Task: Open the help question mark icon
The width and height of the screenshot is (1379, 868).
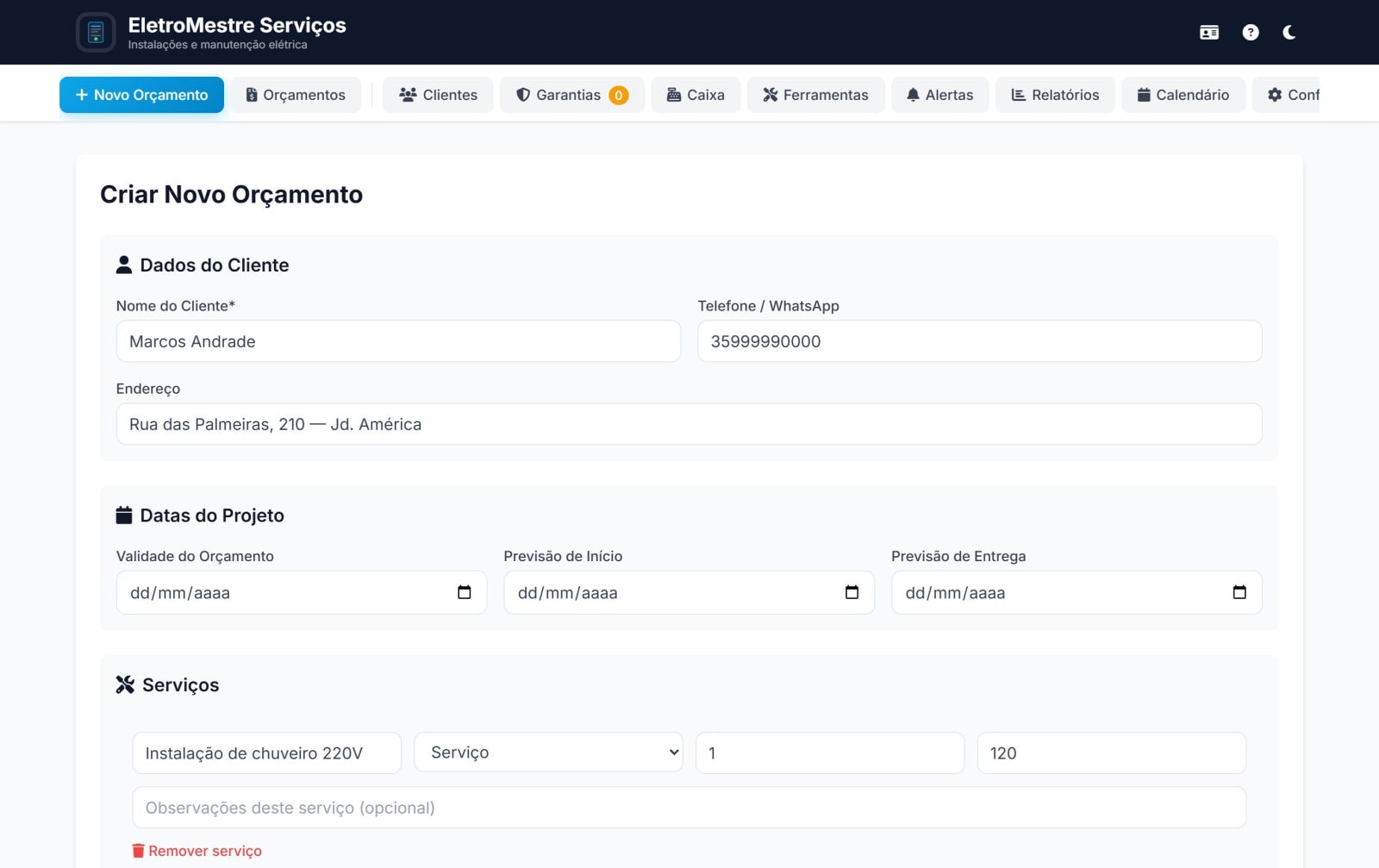Action: (1251, 33)
